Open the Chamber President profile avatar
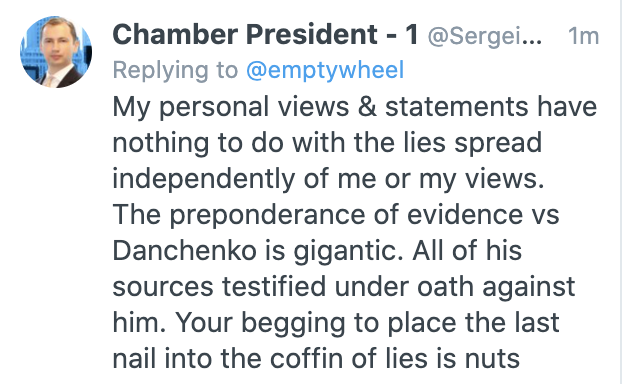 pyautogui.click(x=56, y=52)
